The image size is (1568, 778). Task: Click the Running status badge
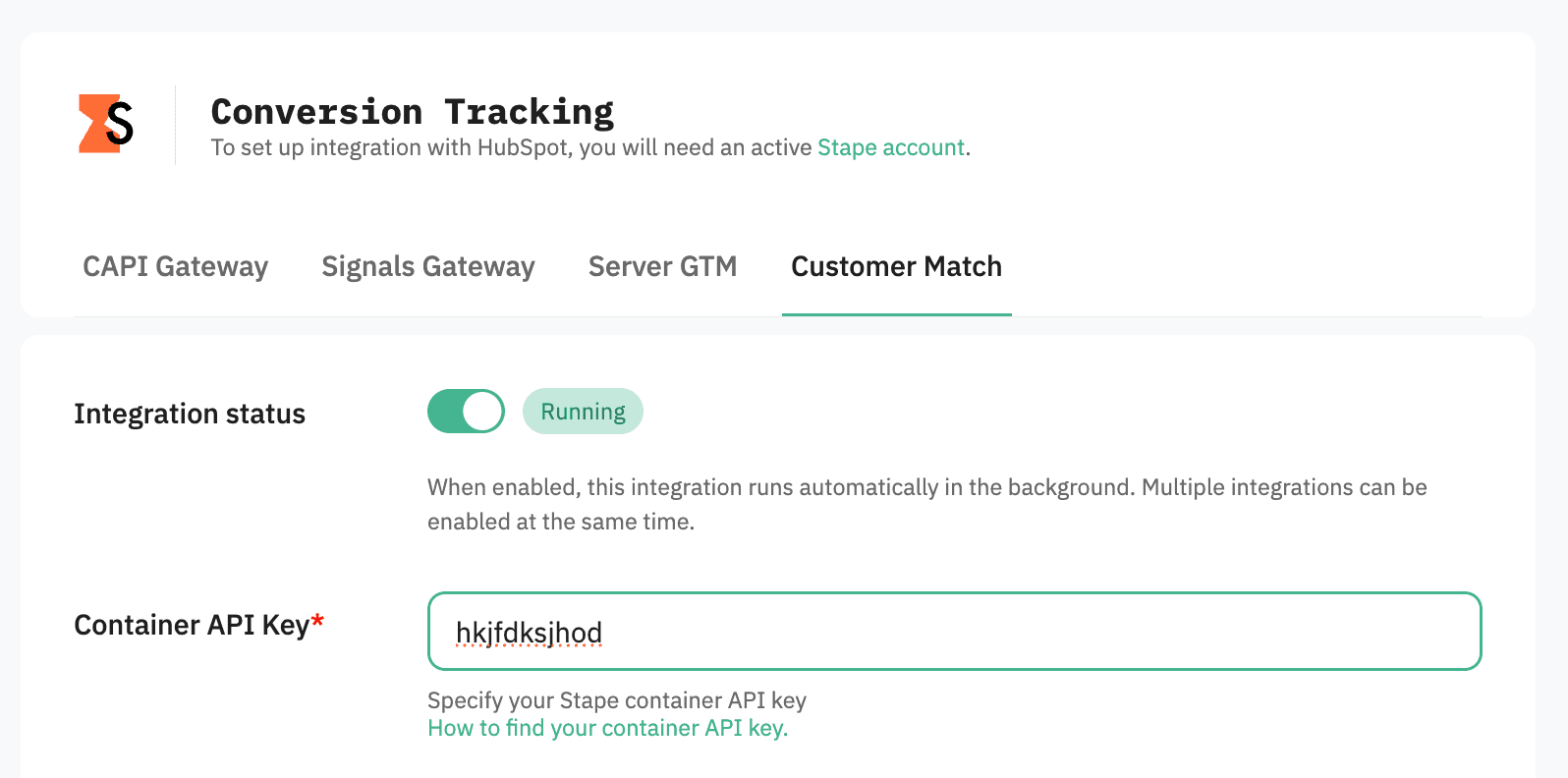[583, 412]
